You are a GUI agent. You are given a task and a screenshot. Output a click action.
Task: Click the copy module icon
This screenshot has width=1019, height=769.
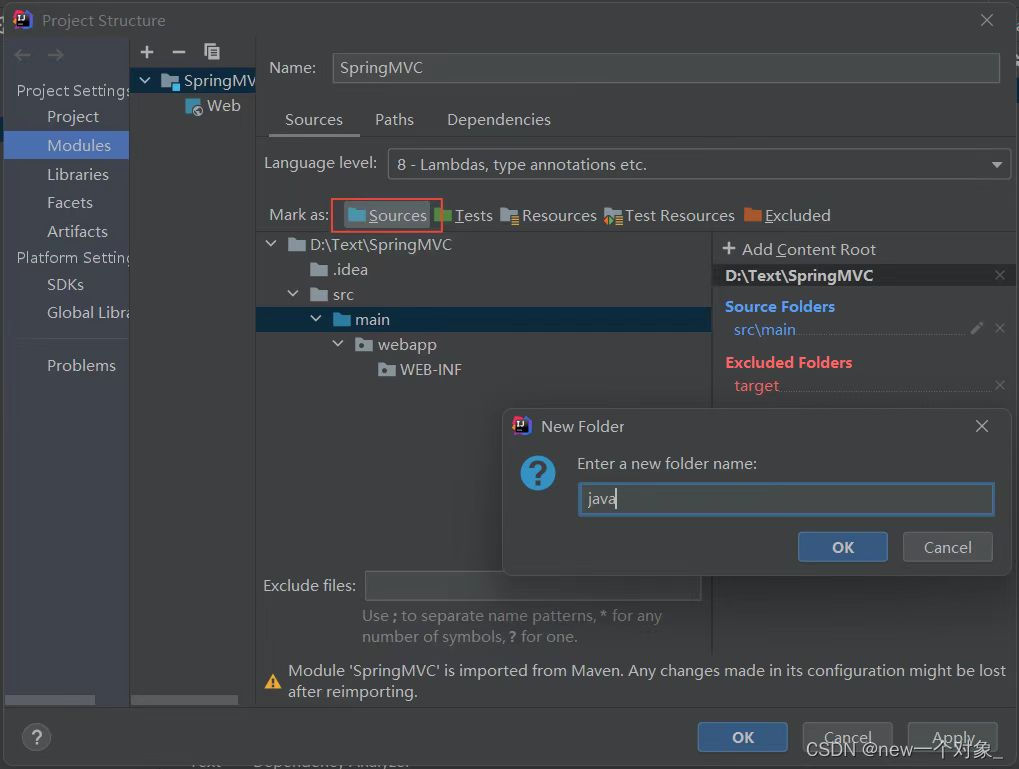point(212,51)
